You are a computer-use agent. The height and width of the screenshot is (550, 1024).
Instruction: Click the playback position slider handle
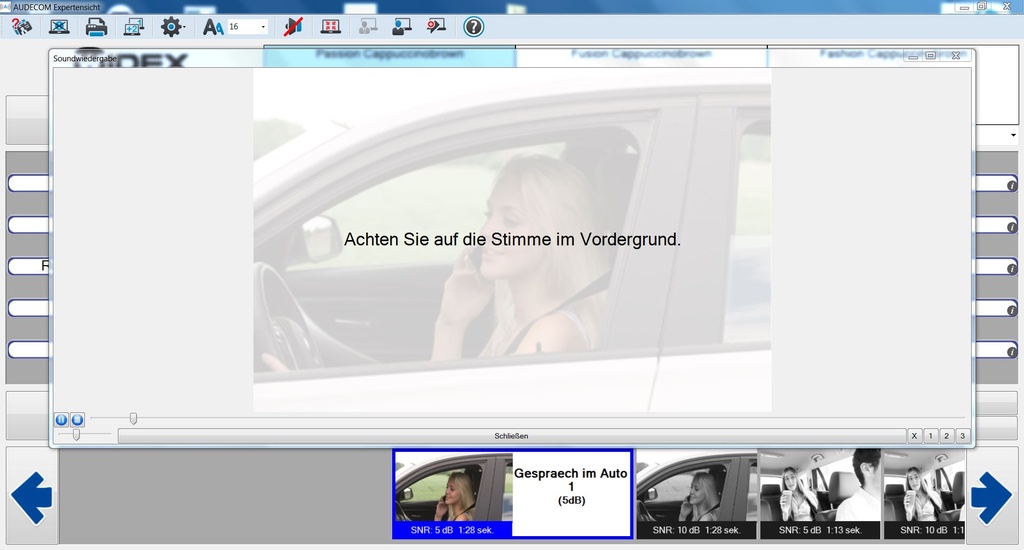[x=133, y=419]
